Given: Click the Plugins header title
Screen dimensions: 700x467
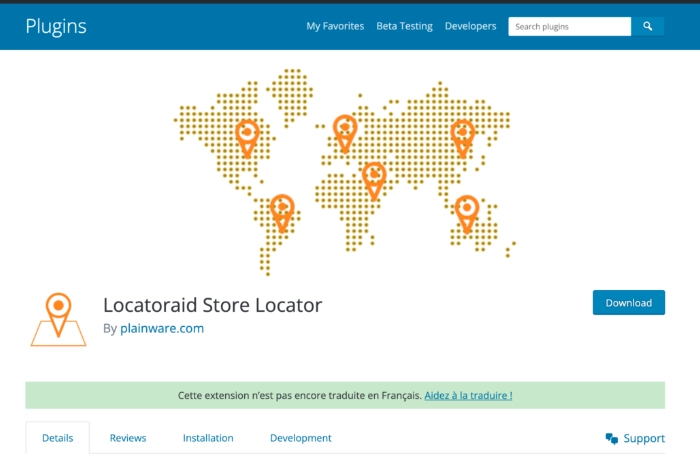Looking at the screenshot, I should (56, 26).
